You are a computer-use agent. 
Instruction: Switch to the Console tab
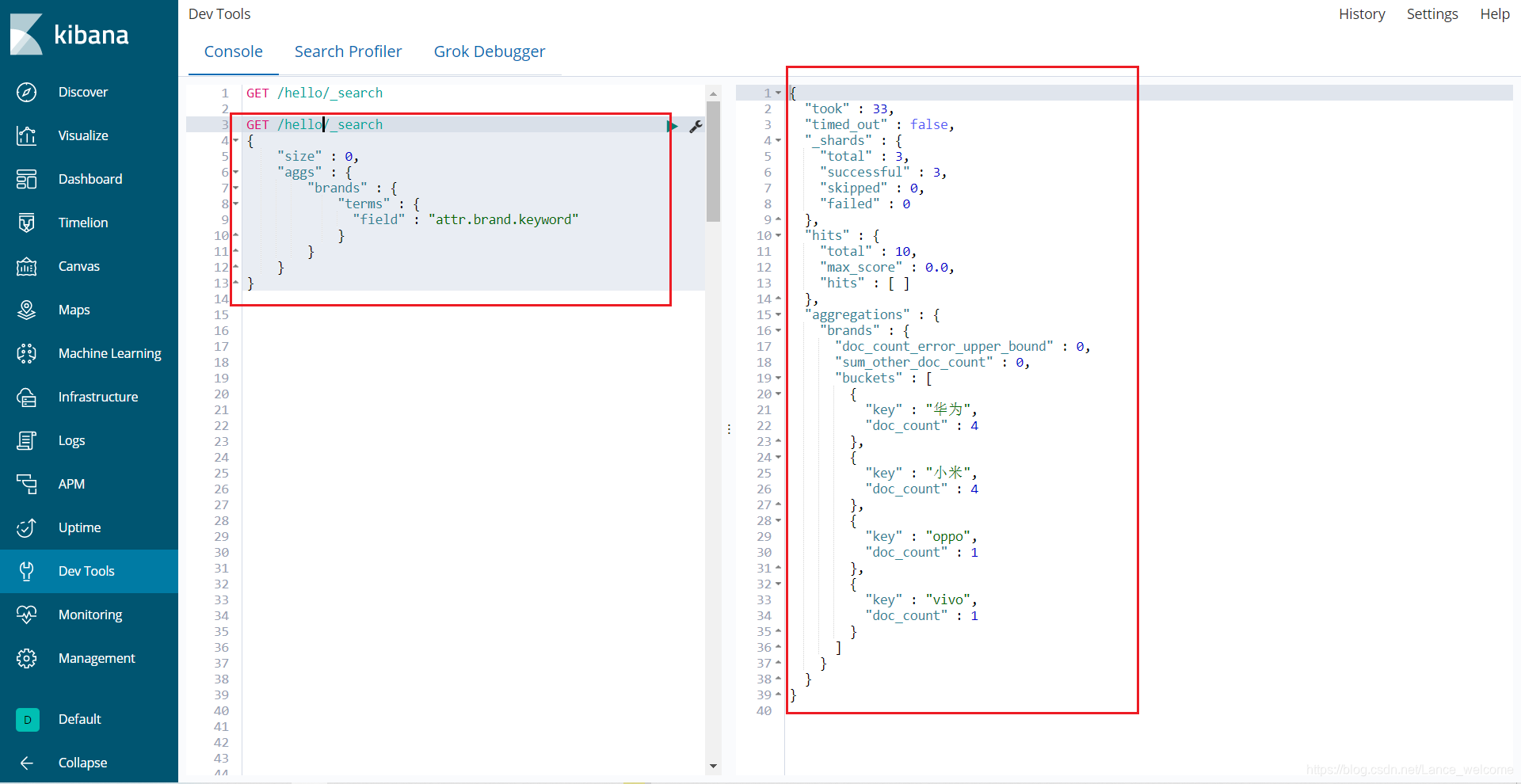point(233,51)
